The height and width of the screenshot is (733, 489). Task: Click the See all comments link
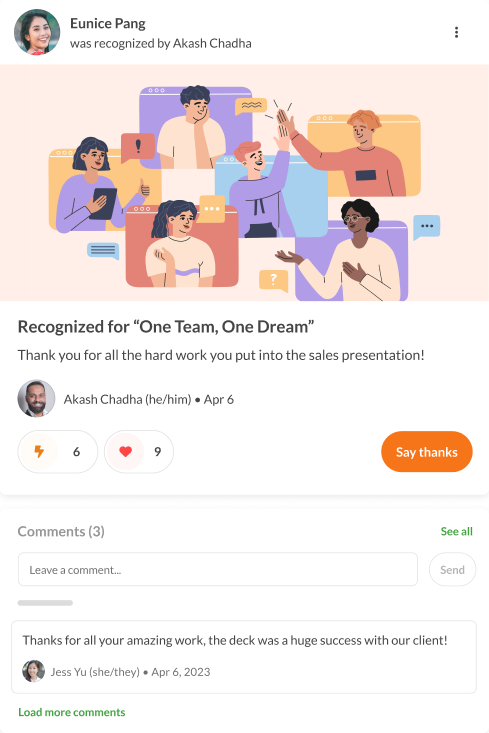[456, 532]
